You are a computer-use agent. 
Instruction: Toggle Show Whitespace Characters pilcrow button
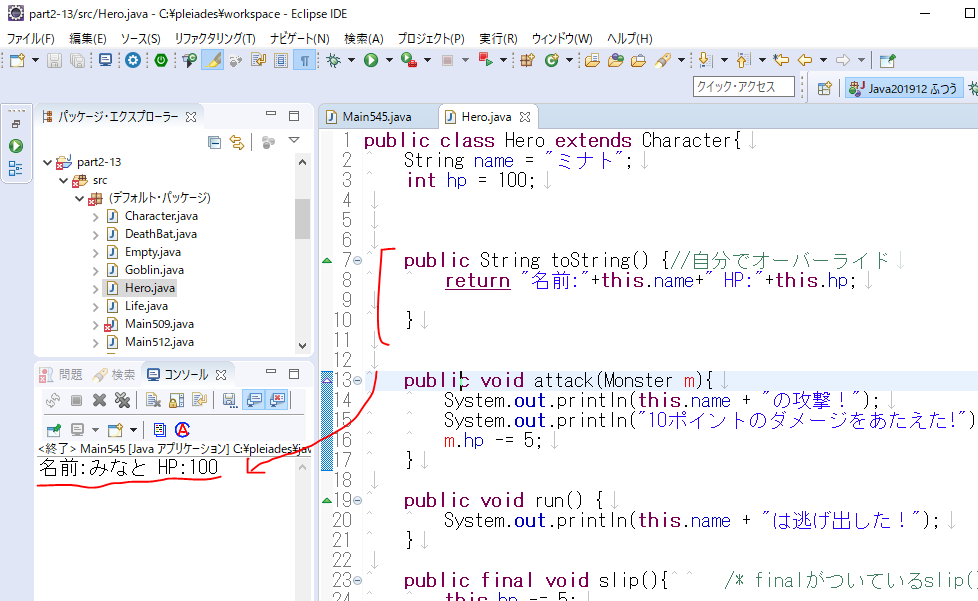304,60
